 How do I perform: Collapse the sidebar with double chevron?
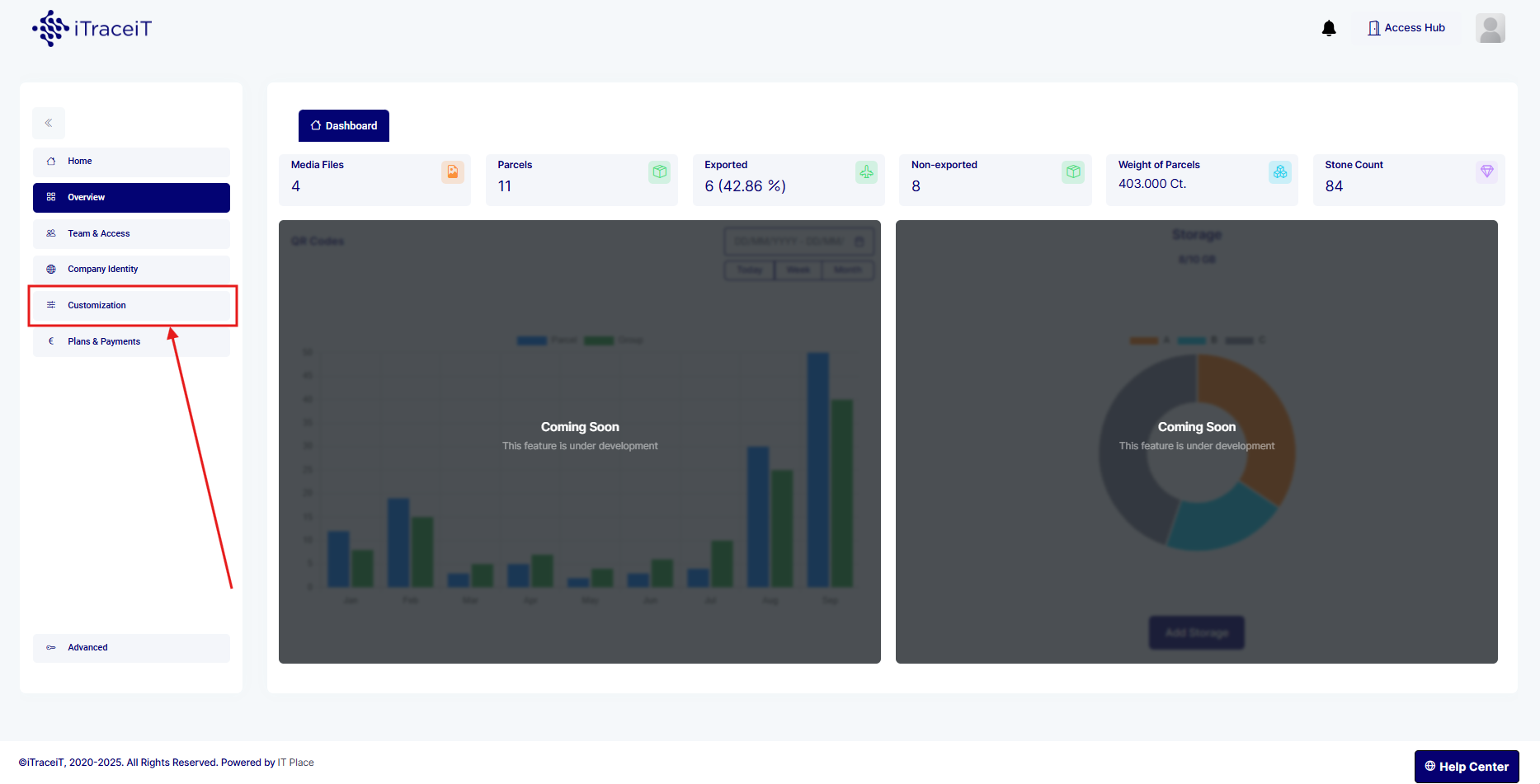click(x=49, y=123)
